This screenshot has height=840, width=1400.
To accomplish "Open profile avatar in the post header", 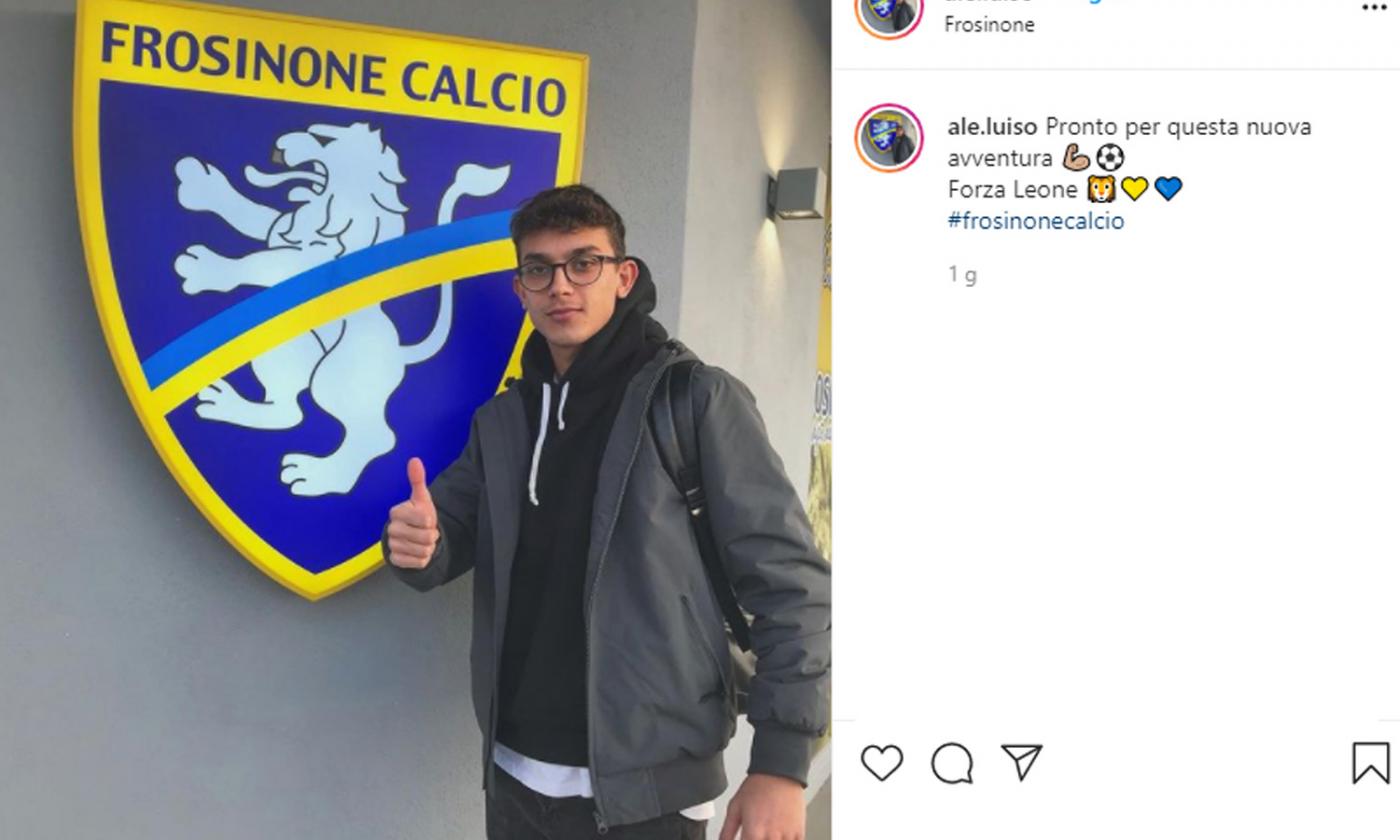I will click(888, 12).
